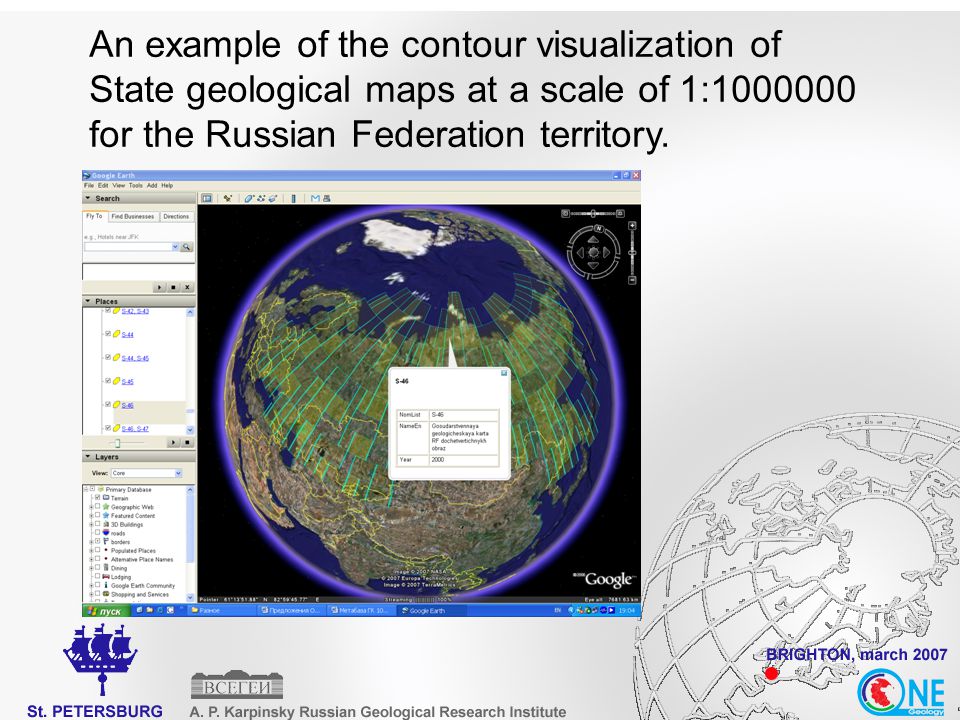Toggle the S-46, S-47 place checkbox

pos(108,428)
